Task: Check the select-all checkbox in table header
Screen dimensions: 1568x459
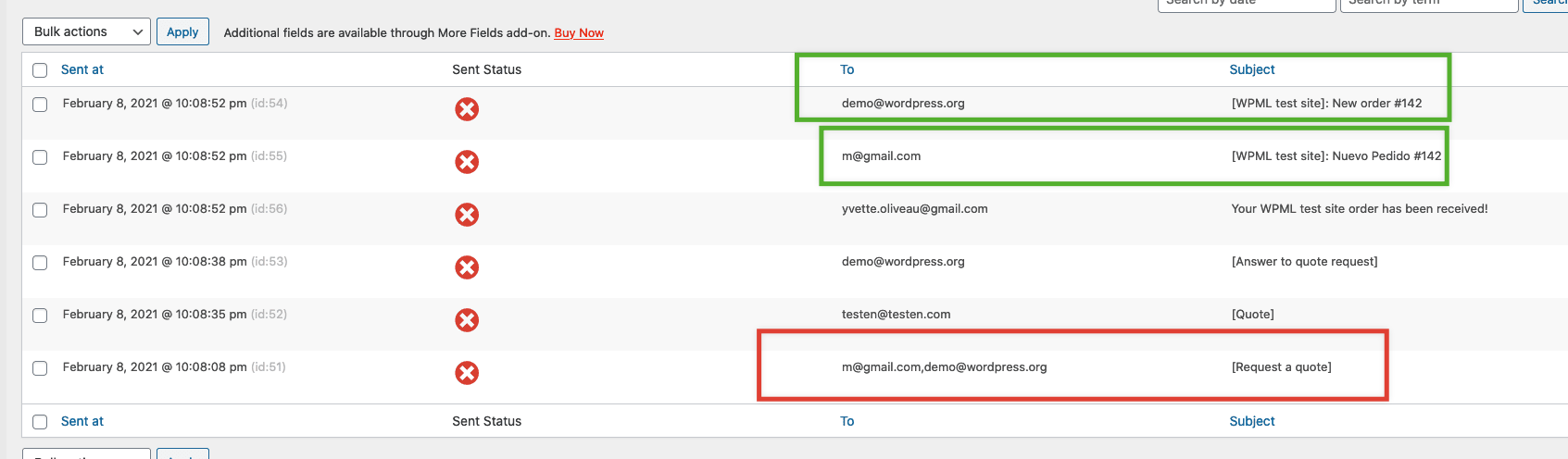Action: (x=40, y=70)
